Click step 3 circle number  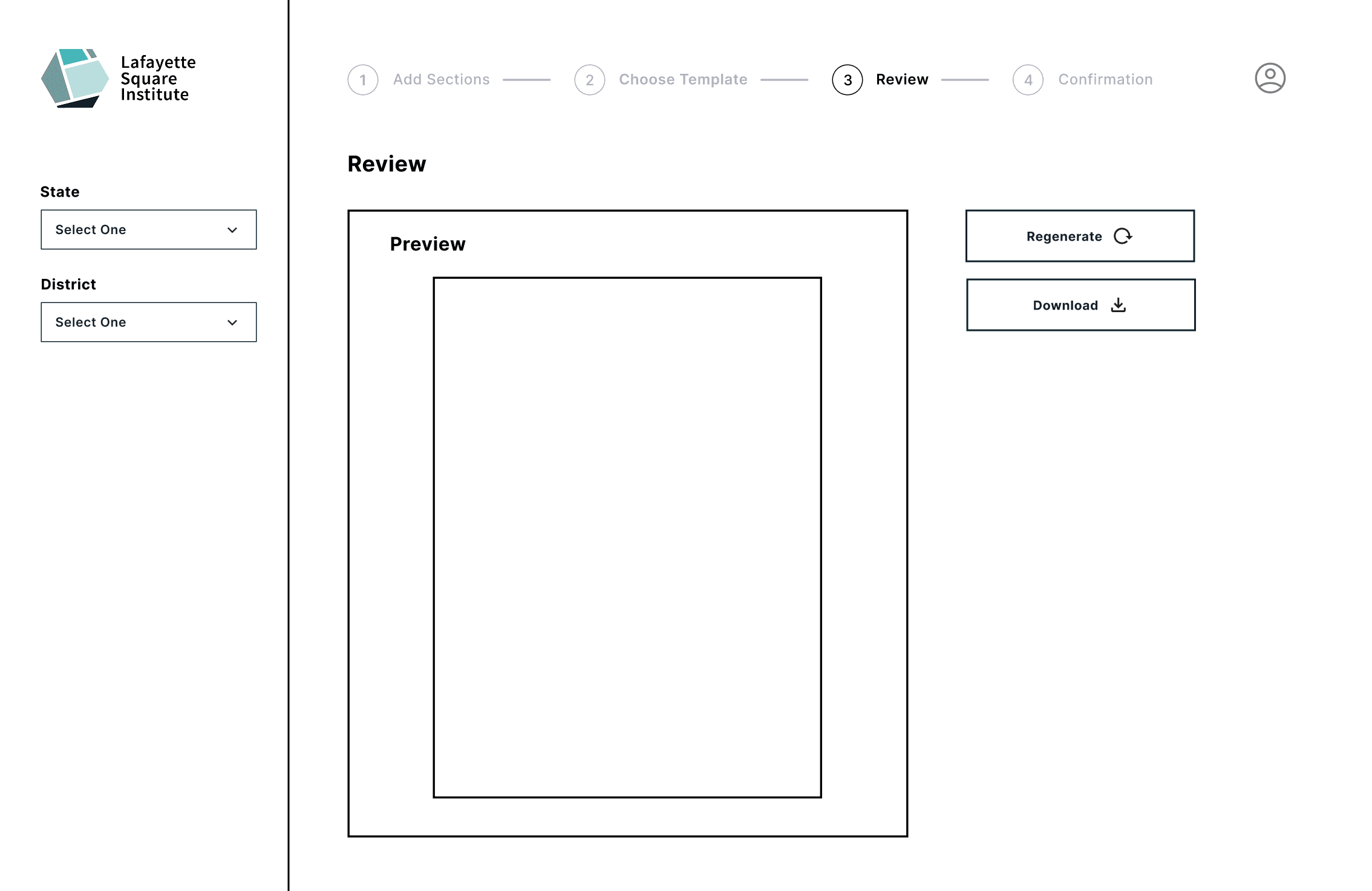pyautogui.click(x=847, y=80)
